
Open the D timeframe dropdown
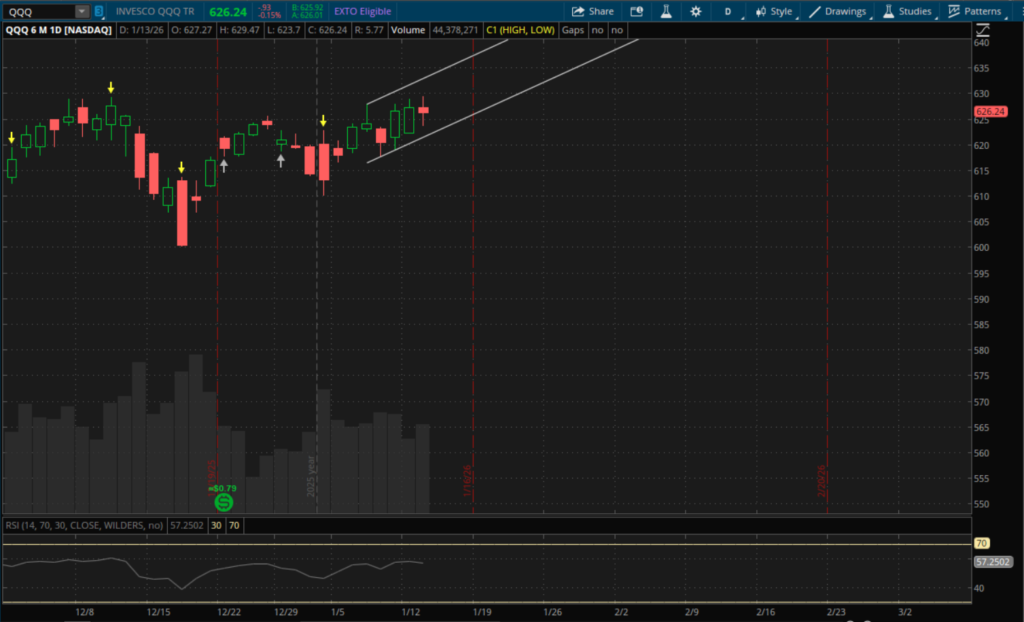(x=728, y=11)
